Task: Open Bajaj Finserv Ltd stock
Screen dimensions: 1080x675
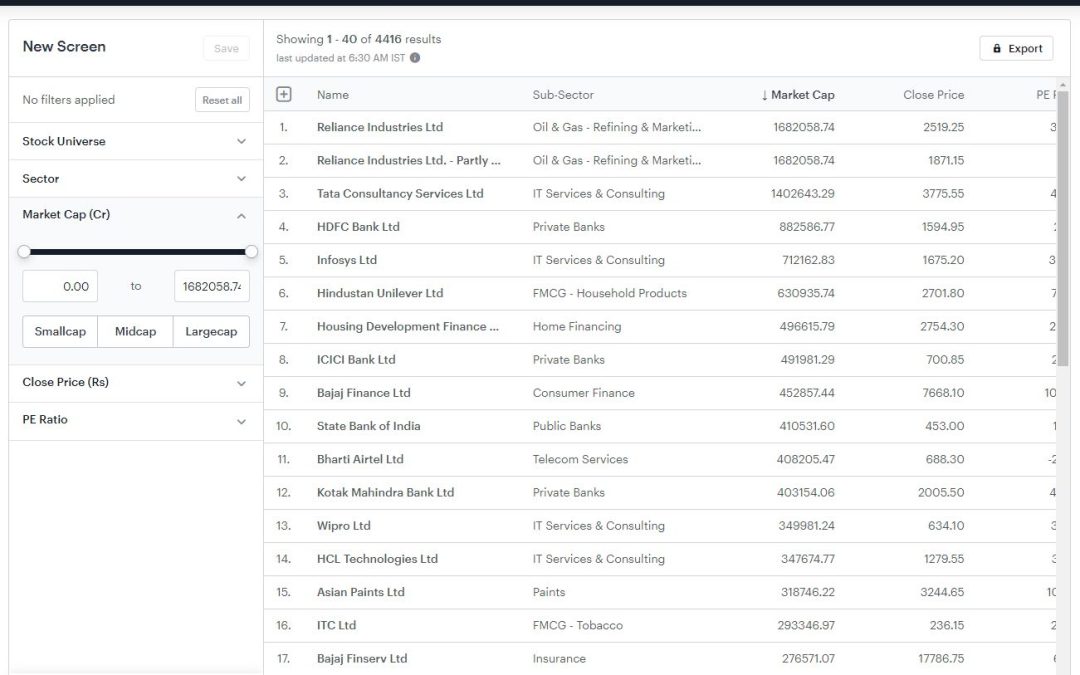Action: [362, 658]
